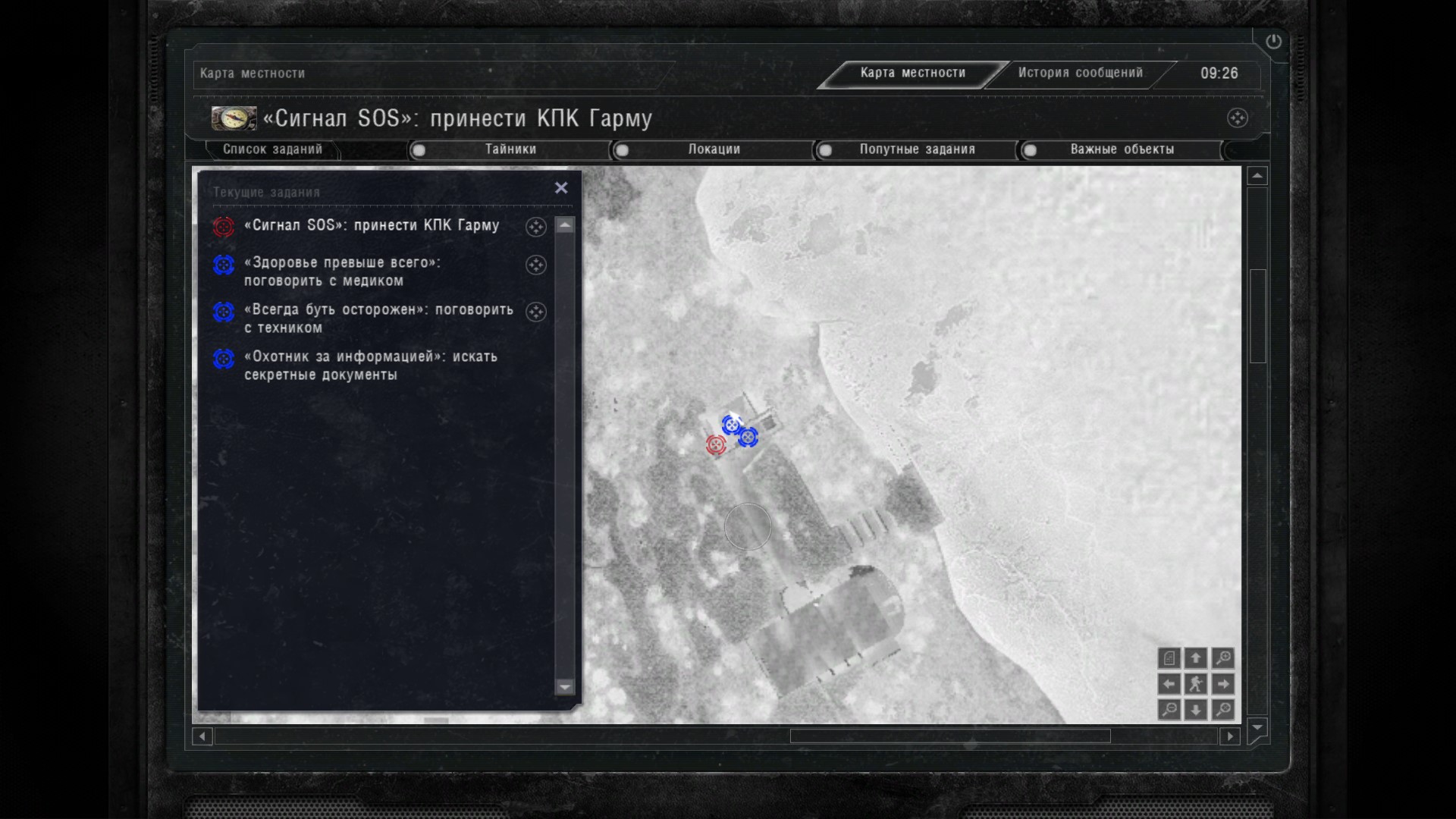The width and height of the screenshot is (1456, 819).
Task: Toggle the Попутные задания map filter
Action: [917, 149]
